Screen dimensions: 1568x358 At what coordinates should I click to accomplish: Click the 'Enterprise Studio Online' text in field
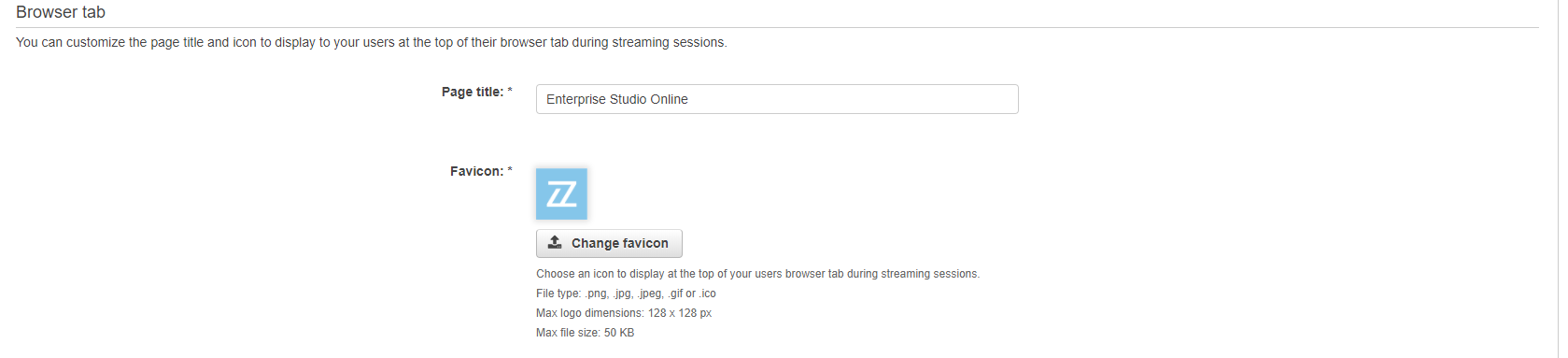tap(617, 99)
